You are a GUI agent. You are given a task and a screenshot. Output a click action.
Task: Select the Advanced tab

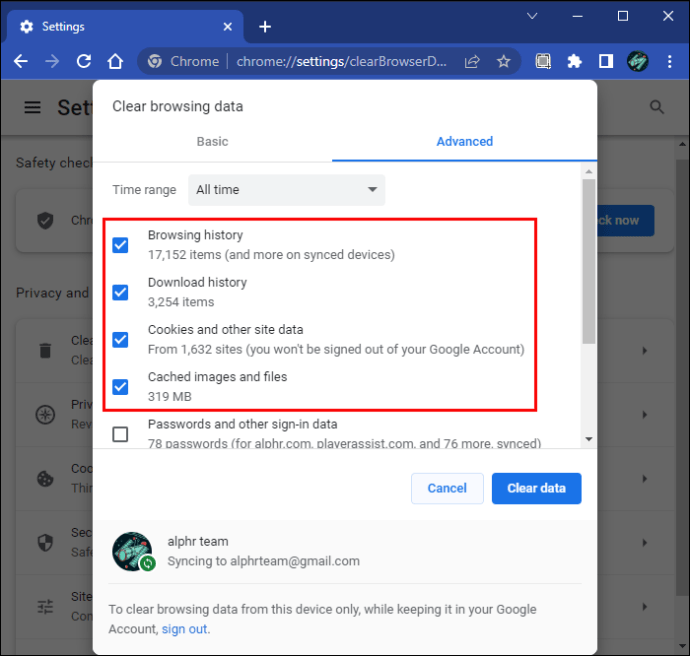click(464, 142)
